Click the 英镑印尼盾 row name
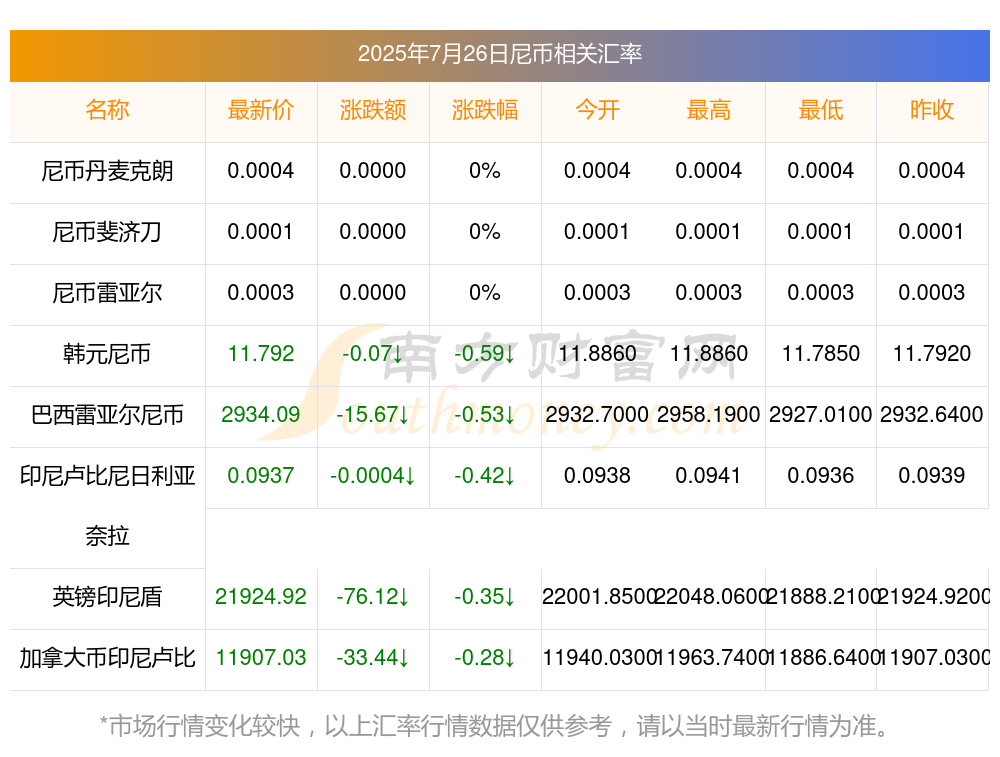 click(107, 597)
